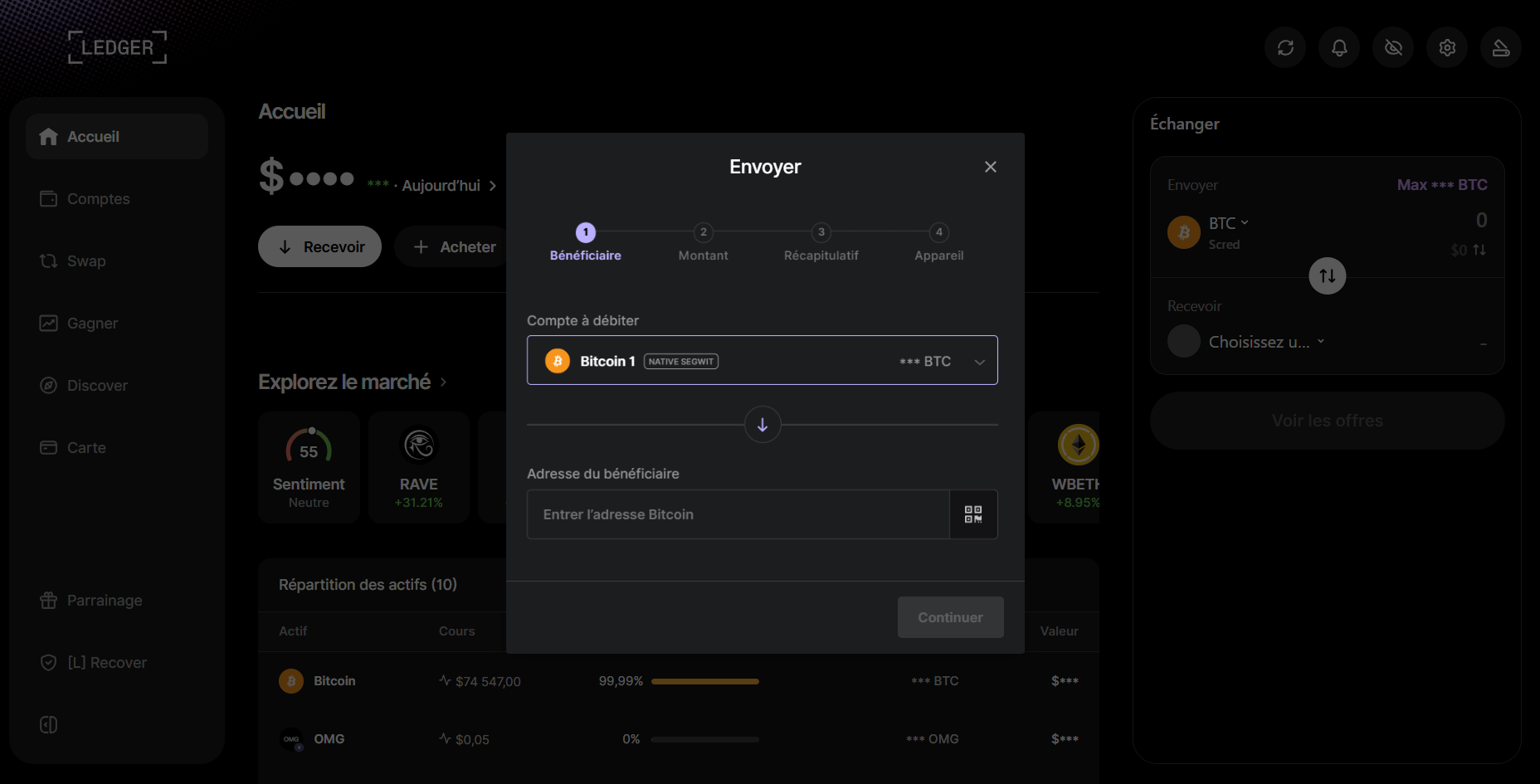Open Comptes in the sidebar

[x=117, y=199]
